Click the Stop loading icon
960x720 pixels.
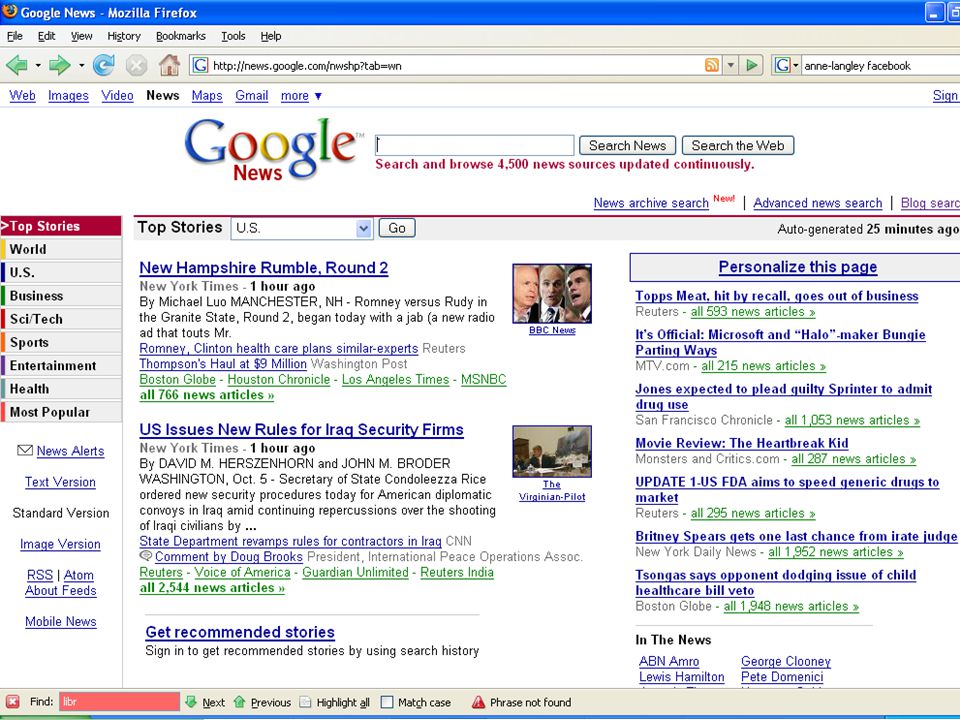(x=136, y=65)
